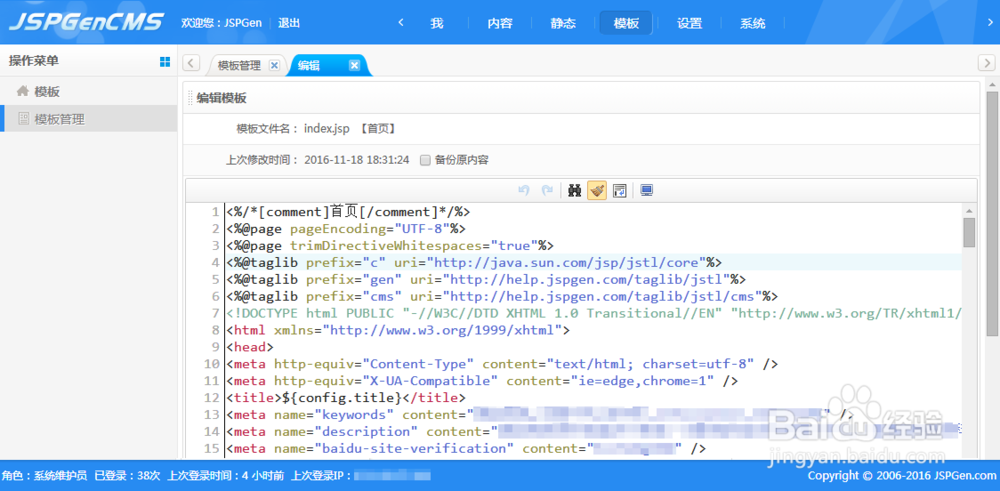Click the JSPGenCMS logo
The image size is (1000, 491).
tap(86, 22)
